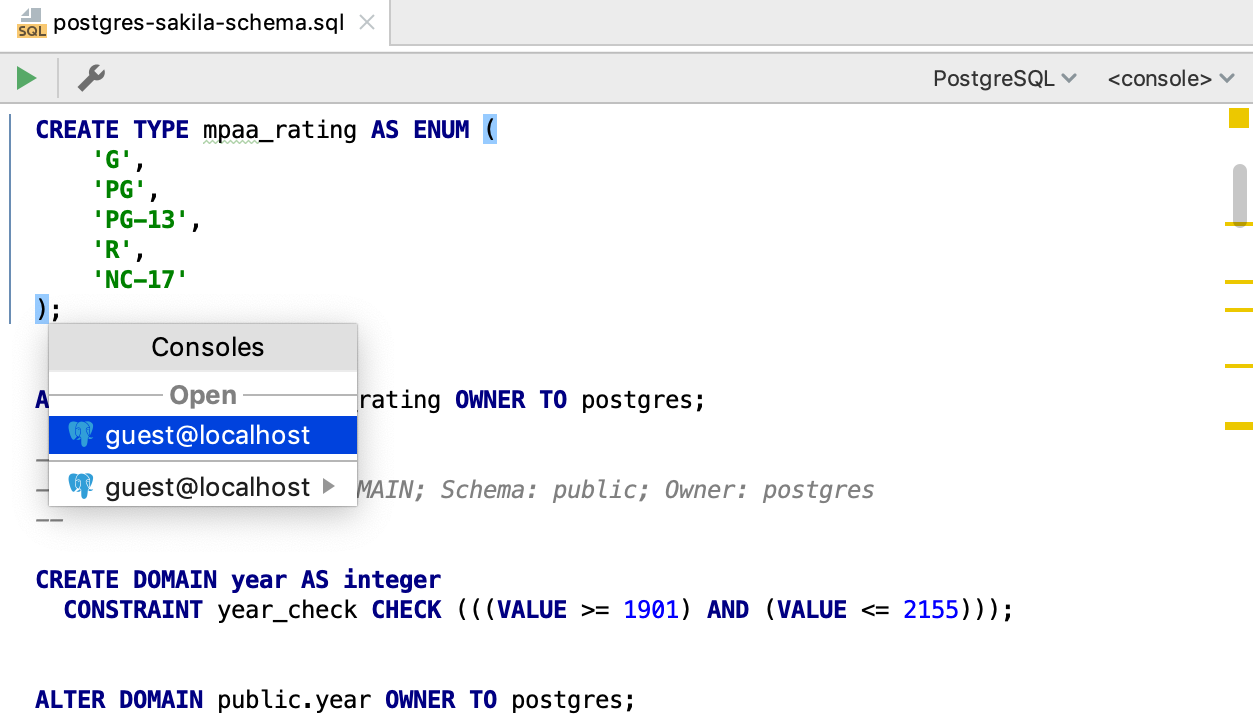
Task: Click the highlighted closing parenthesis of the enum
Action: click(42, 310)
